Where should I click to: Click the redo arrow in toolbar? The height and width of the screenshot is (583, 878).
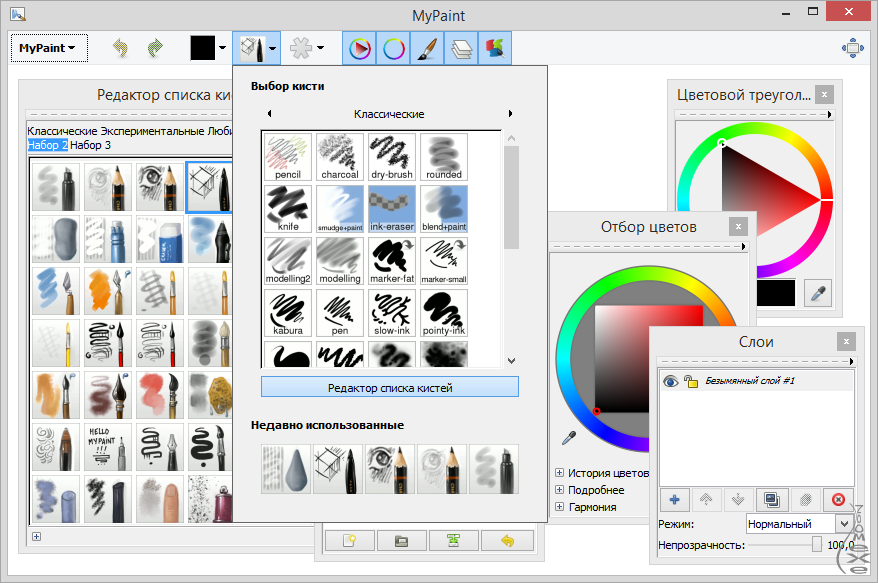155,48
